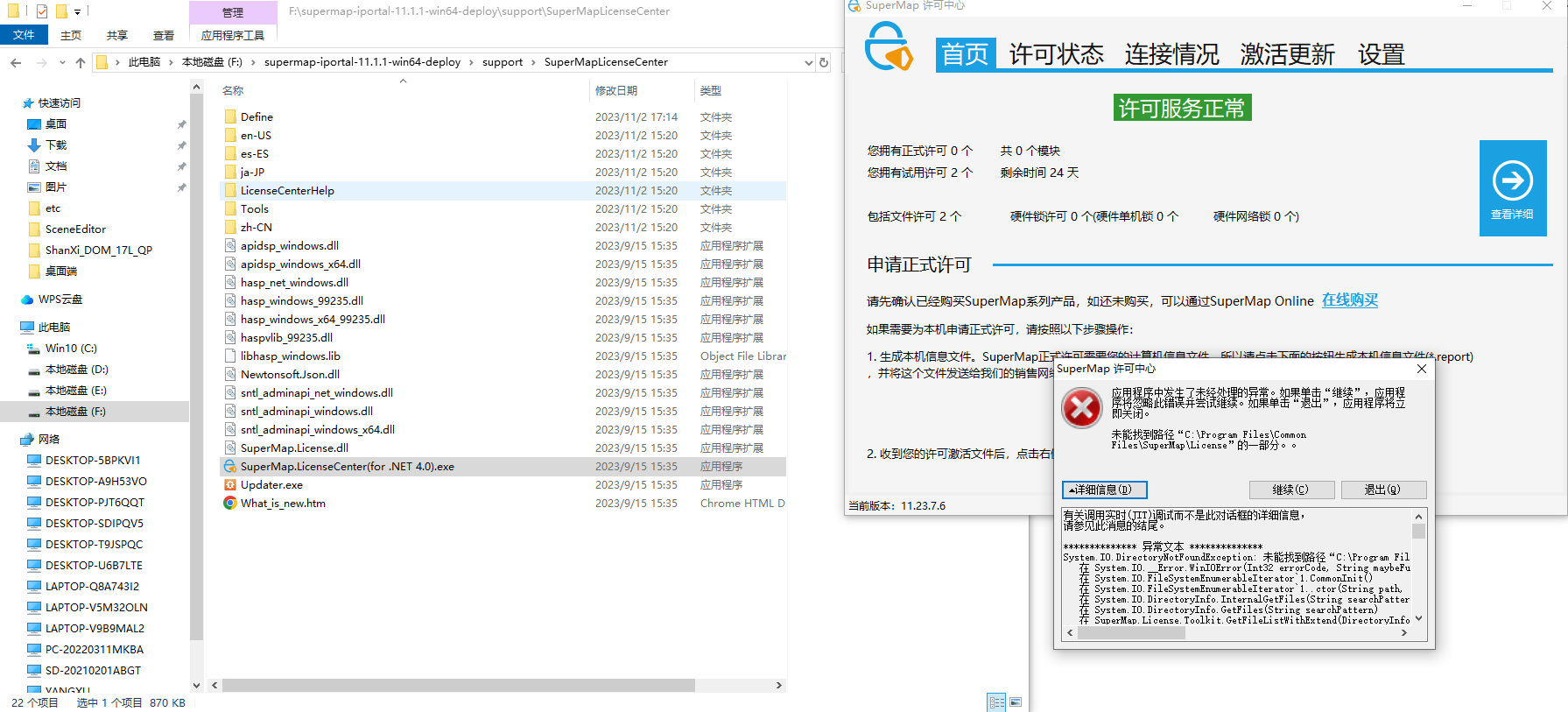
Task: Open the 激活更新 tab in License Center
Action: coord(1287,54)
